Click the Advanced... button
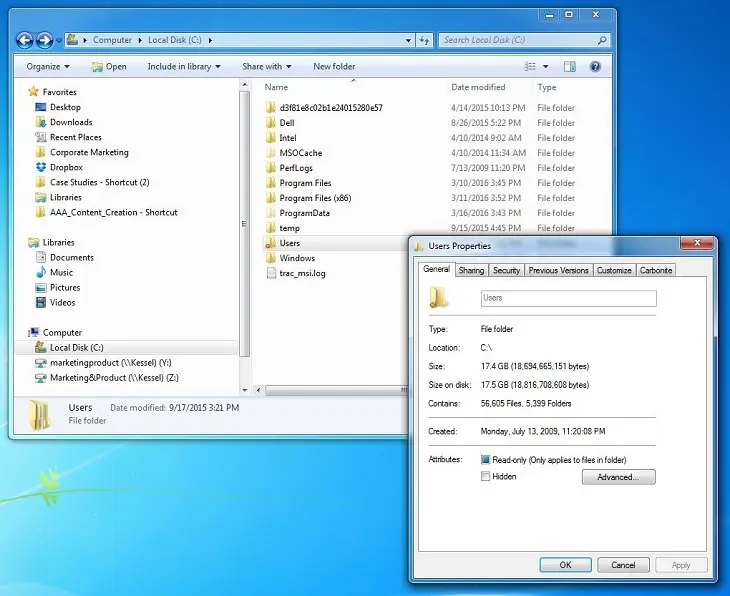This screenshot has height=596, width=730. click(x=618, y=478)
